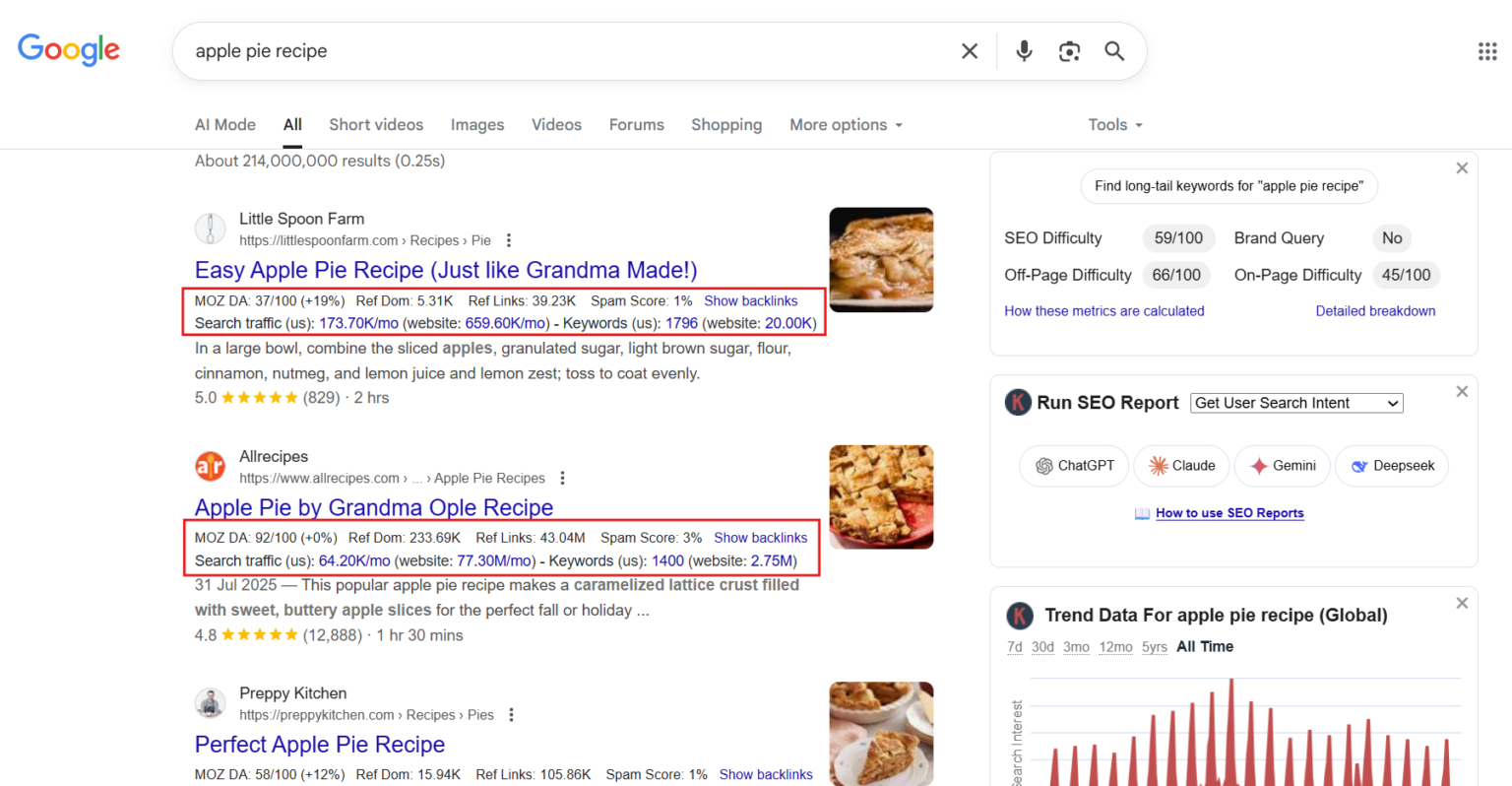
Task: Run SEO report with Claude
Action: click(x=1181, y=466)
